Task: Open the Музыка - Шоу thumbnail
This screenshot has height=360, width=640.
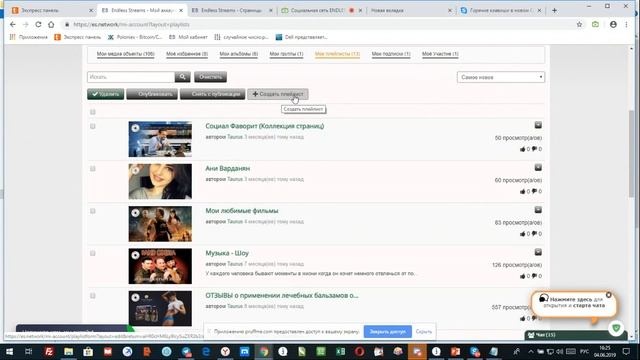Action: pyautogui.click(x=160, y=266)
